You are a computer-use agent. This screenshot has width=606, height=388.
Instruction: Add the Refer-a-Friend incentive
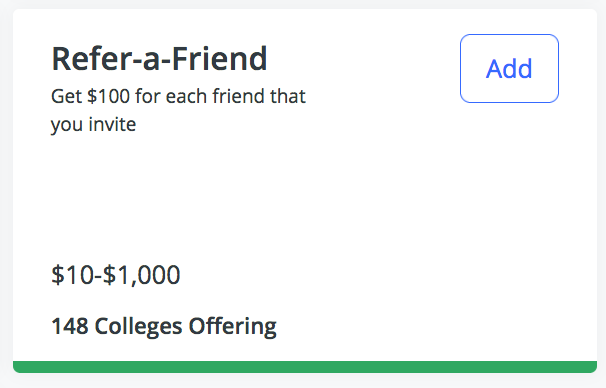509,68
